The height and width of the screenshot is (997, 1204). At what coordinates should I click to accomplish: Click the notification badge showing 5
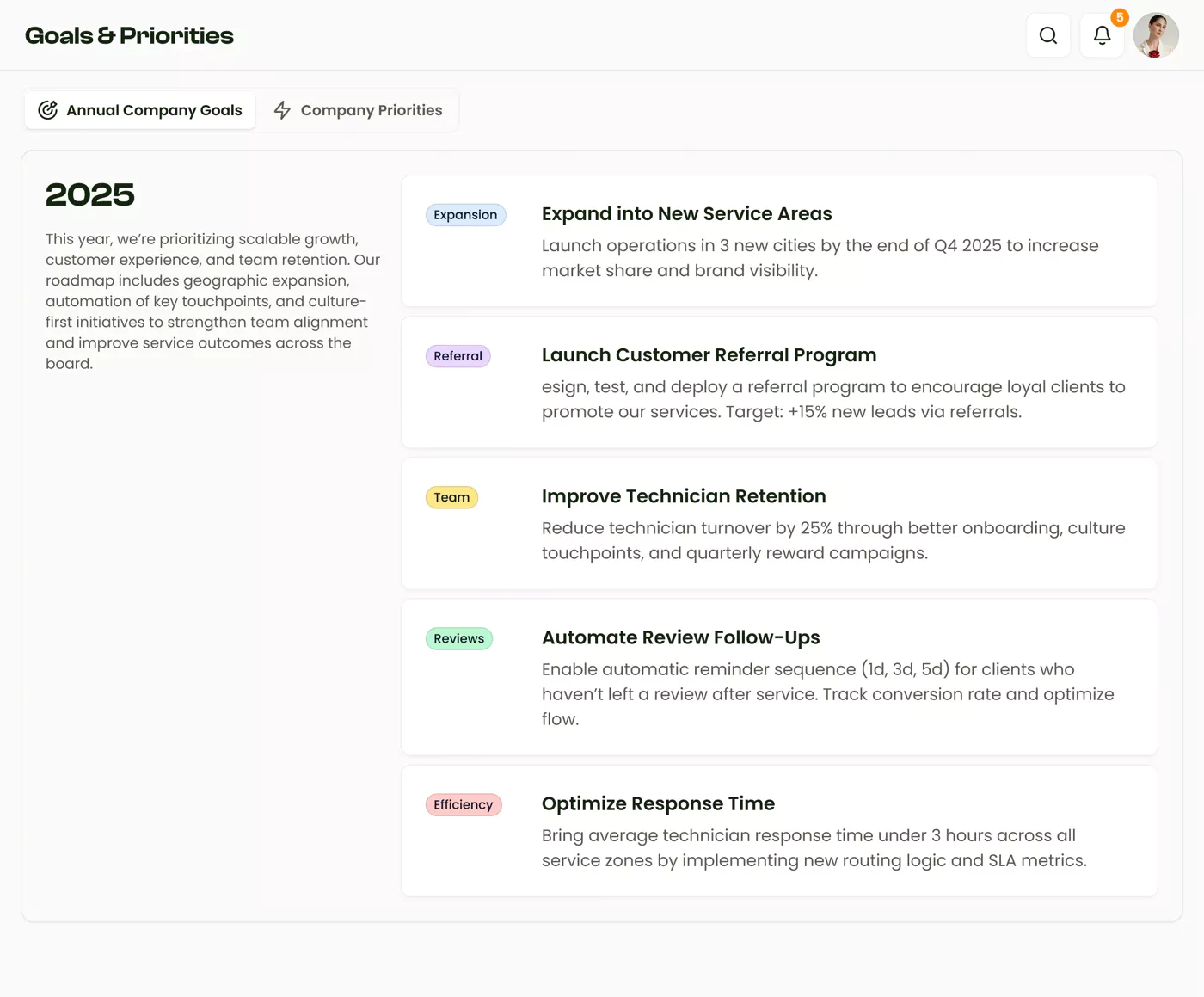(1120, 16)
